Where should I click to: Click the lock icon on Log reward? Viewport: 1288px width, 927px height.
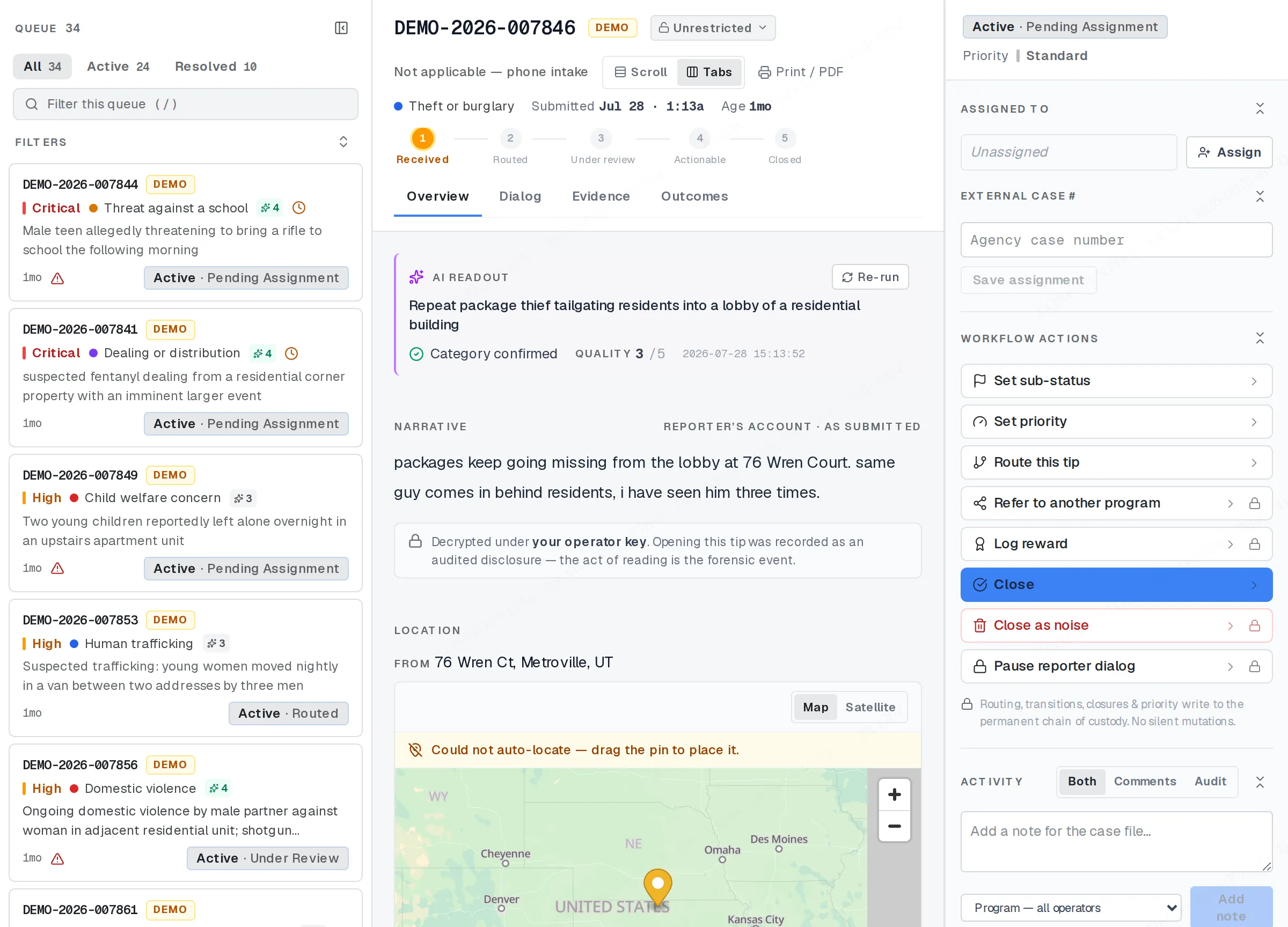[1255, 545]
